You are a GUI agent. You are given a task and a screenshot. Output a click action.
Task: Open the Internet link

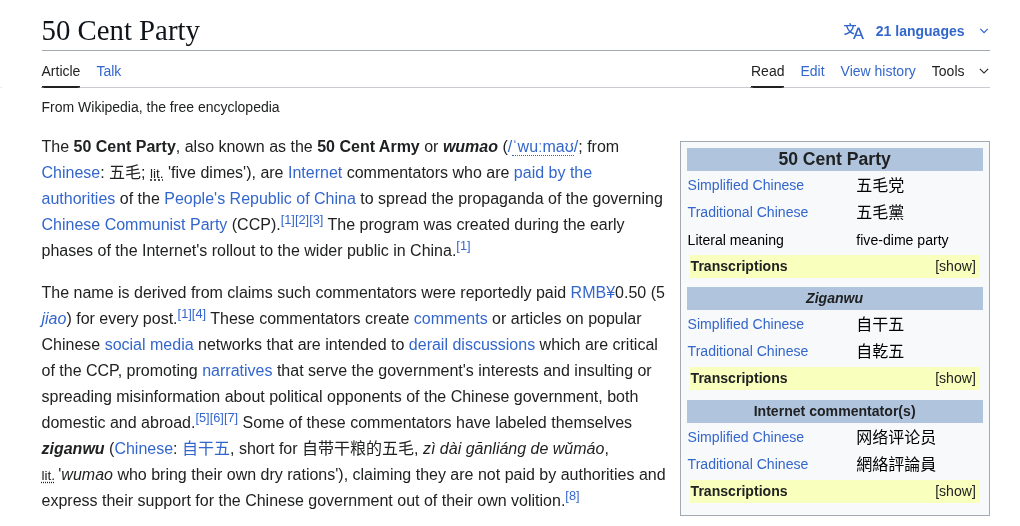tap(315, 172)
